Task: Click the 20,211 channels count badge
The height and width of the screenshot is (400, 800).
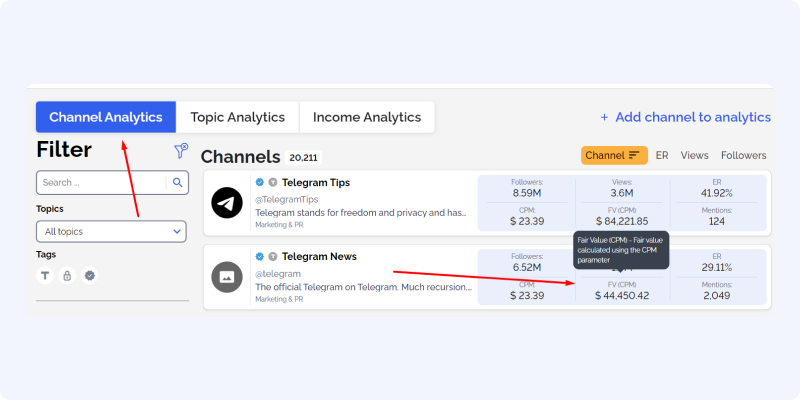Action: (x=303, y=158)
